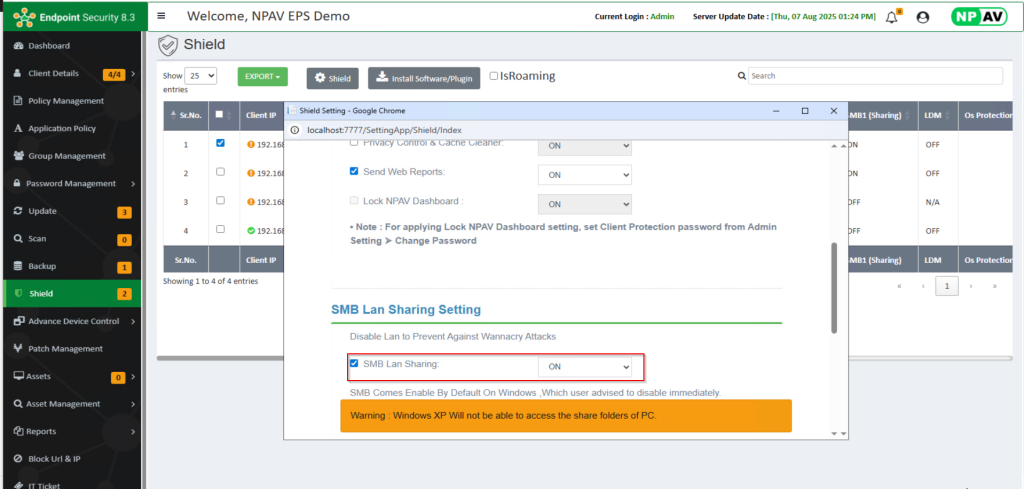1024x489 pixels.
Task: Click the Dashboard icon in sidebar
Action: (19, 46)
